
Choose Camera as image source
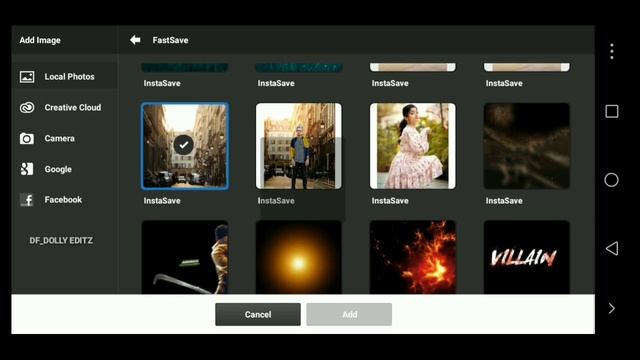point(64,138)
